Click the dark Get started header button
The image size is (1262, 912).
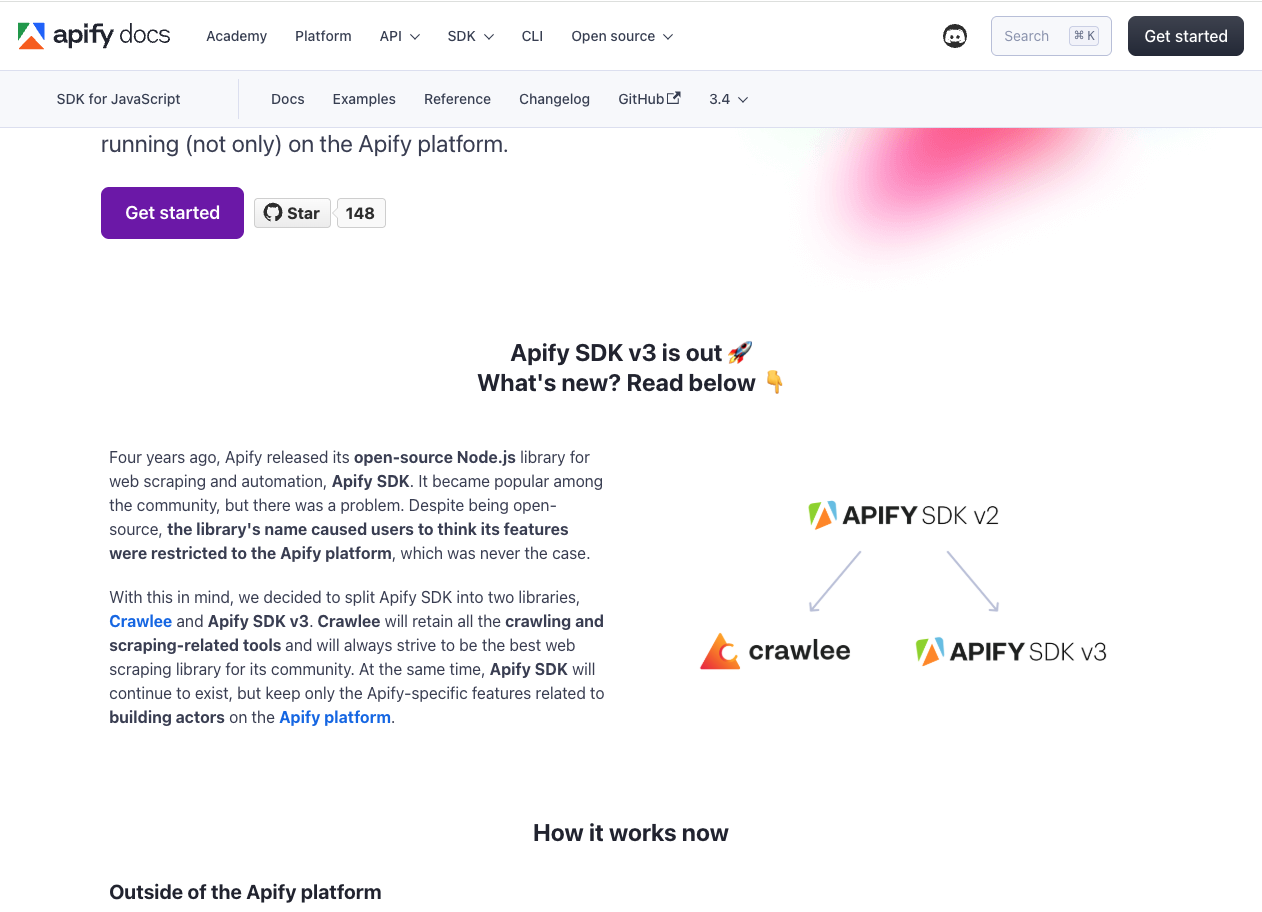point(1186,36)
